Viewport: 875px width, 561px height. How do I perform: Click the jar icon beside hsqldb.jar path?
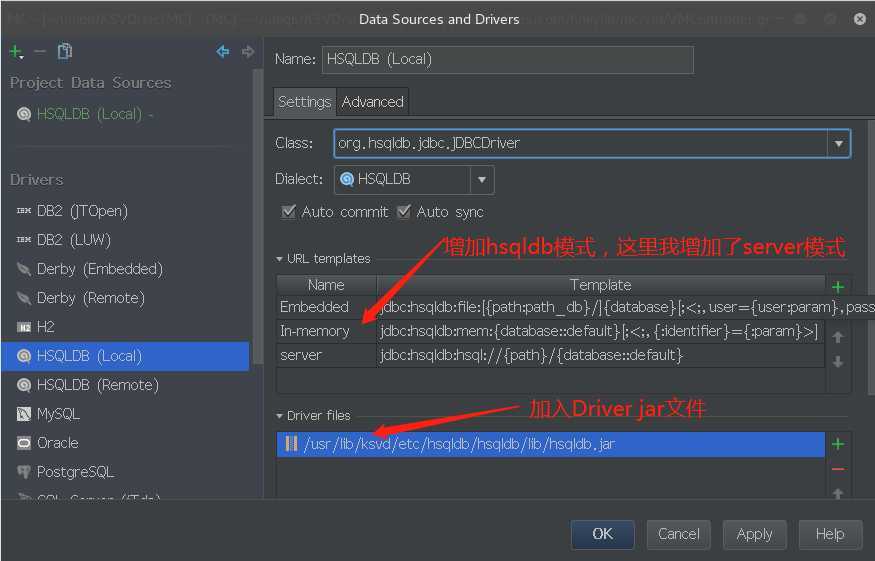pos(291,444)
